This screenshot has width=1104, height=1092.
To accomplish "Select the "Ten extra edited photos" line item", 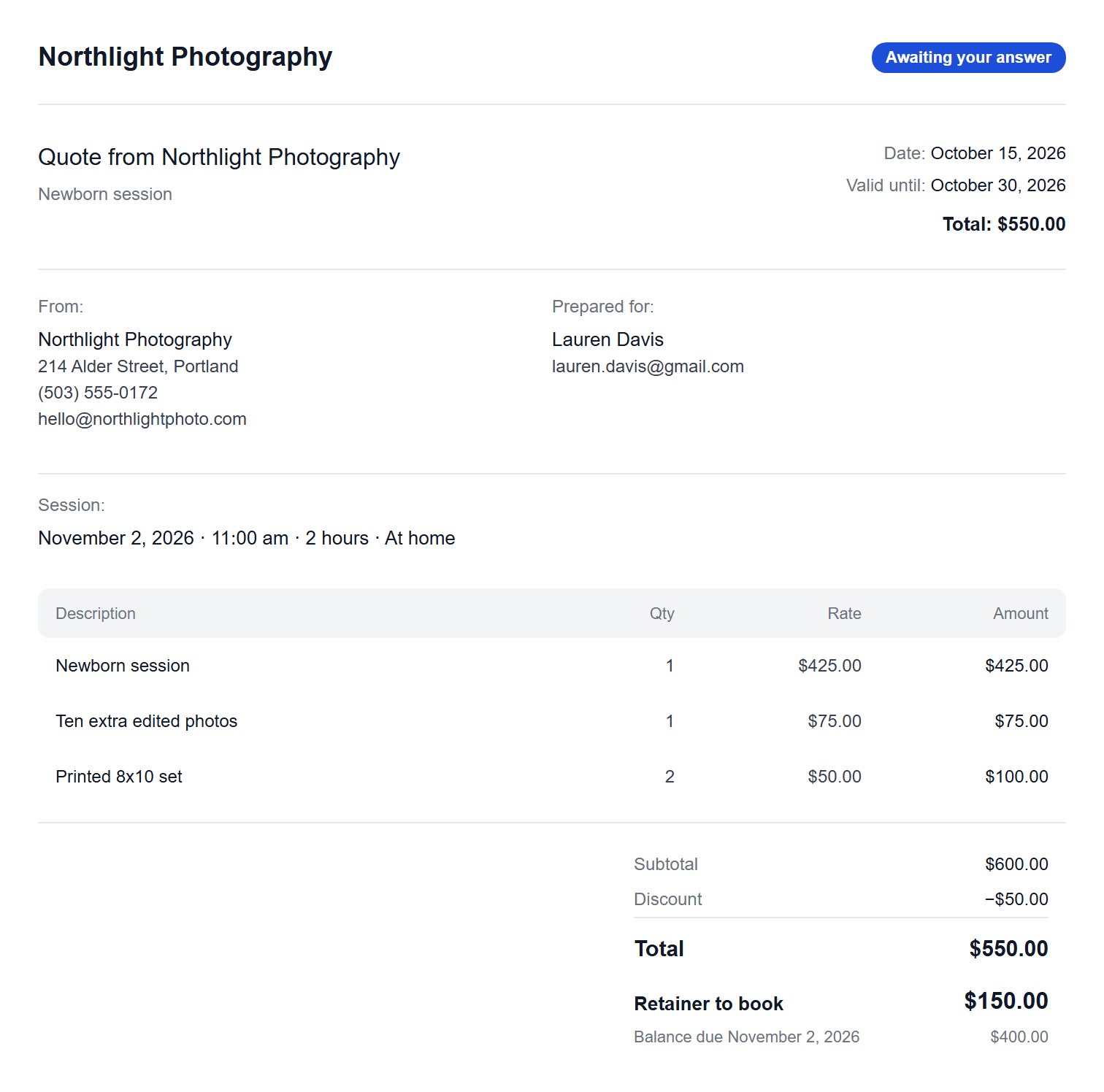I will 147,721.
